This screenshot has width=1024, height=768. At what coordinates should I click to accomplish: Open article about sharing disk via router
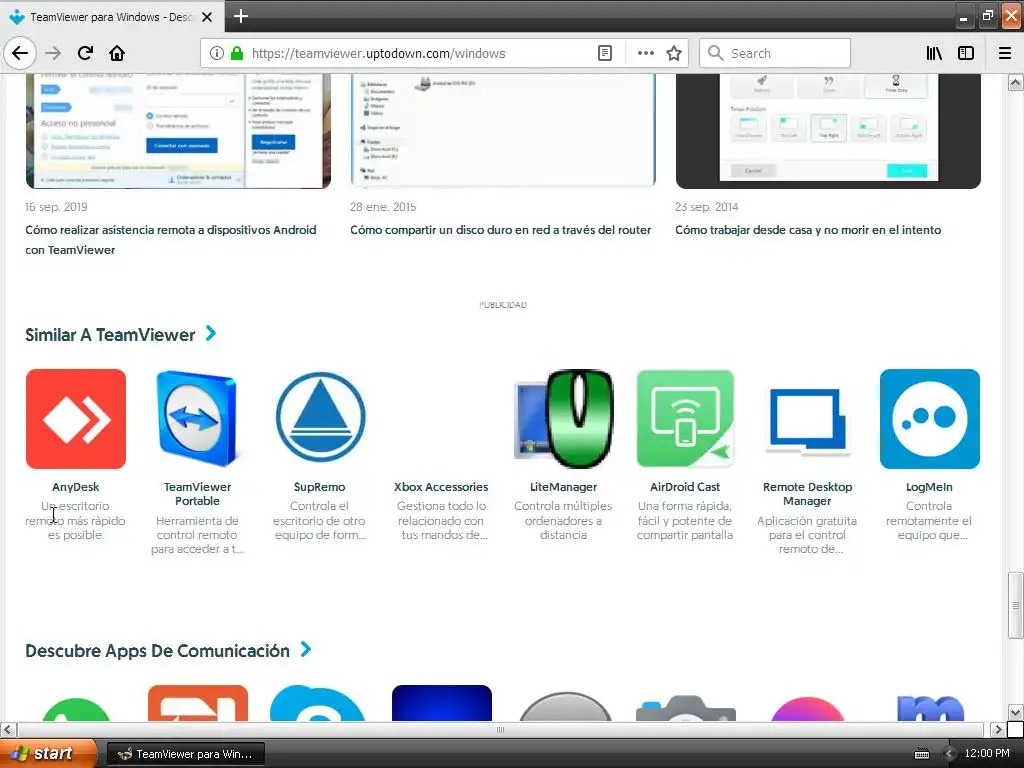[x=500, y=230]
